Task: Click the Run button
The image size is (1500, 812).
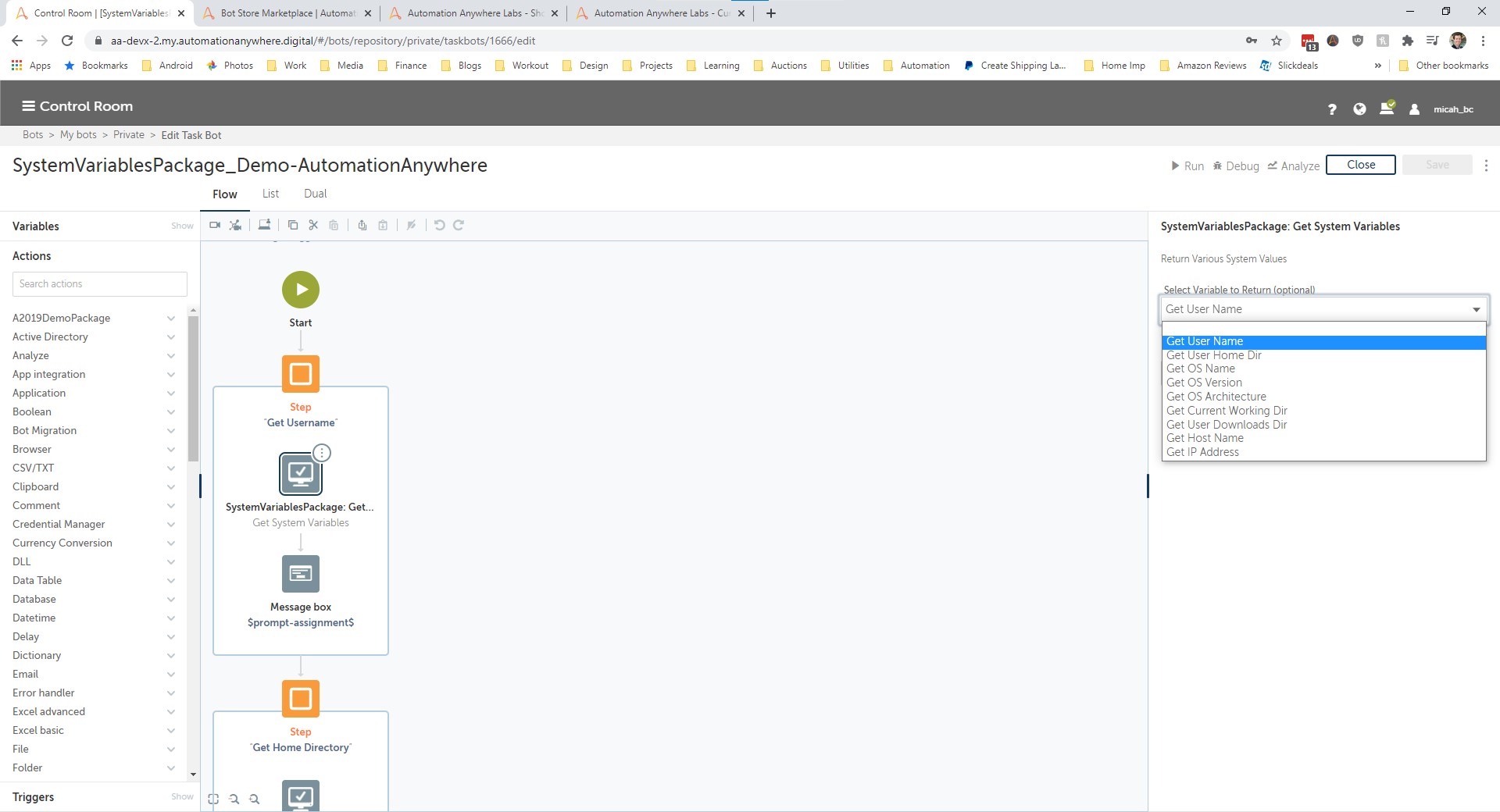Action: [1187, 166]
